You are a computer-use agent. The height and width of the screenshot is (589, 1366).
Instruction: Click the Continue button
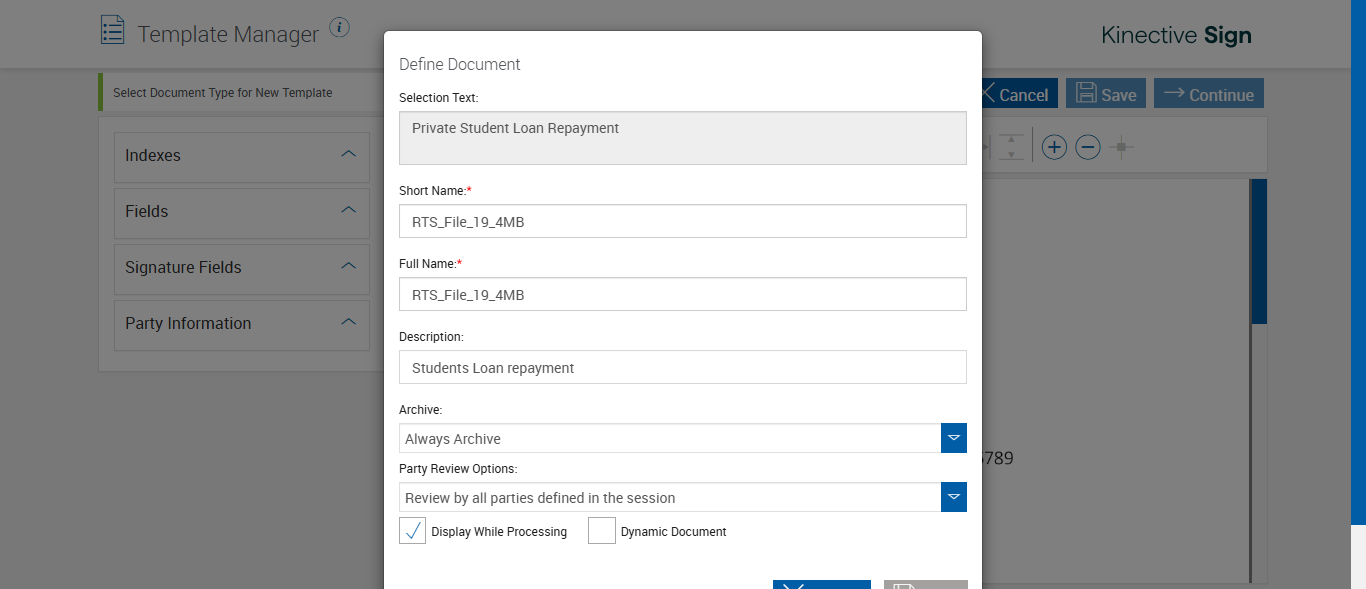click(x=1208, y=94)
